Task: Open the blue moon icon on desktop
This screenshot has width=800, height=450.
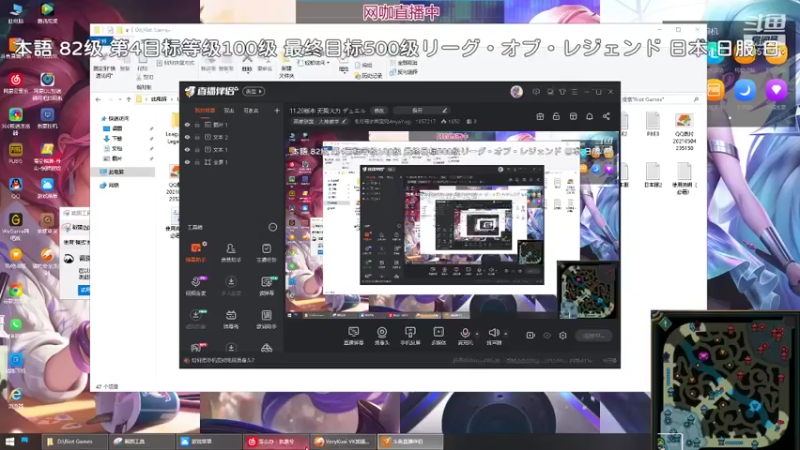Action: click(745, 90)
